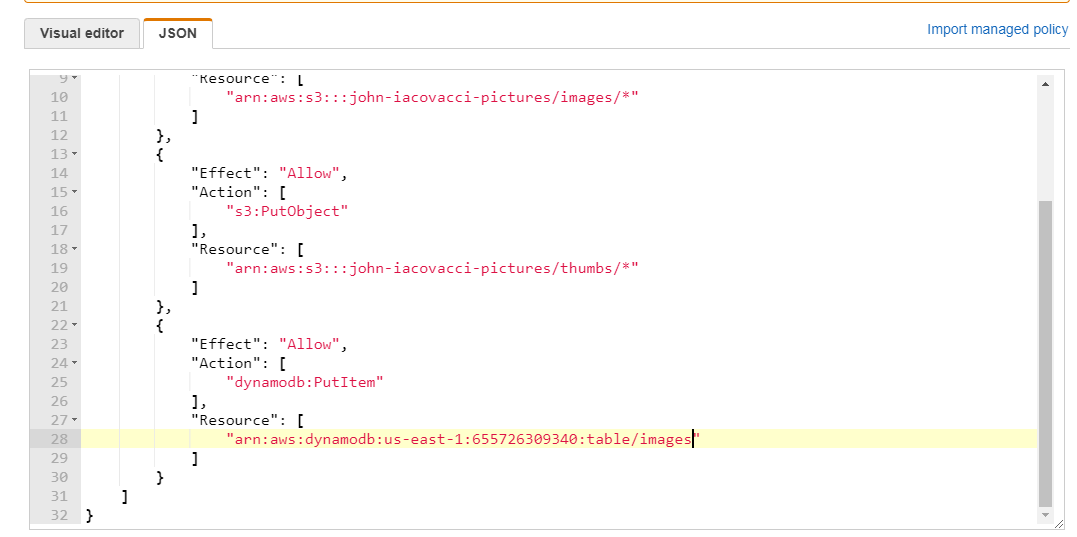Click the "Effect" key on line 14

226,174
